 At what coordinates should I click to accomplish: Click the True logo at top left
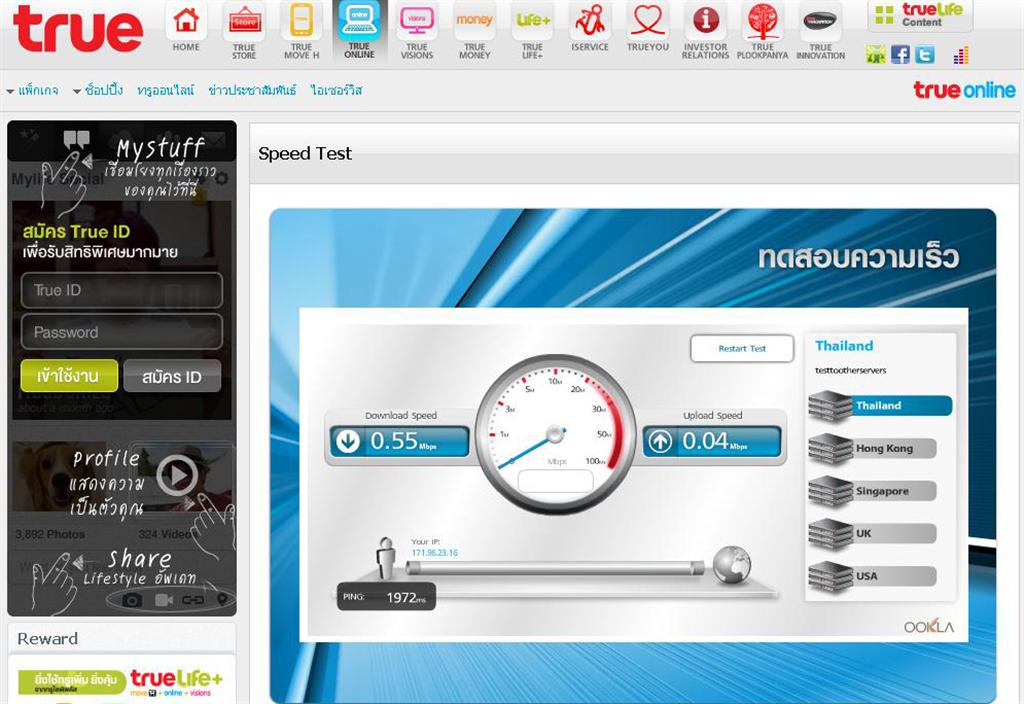[78, 29]
